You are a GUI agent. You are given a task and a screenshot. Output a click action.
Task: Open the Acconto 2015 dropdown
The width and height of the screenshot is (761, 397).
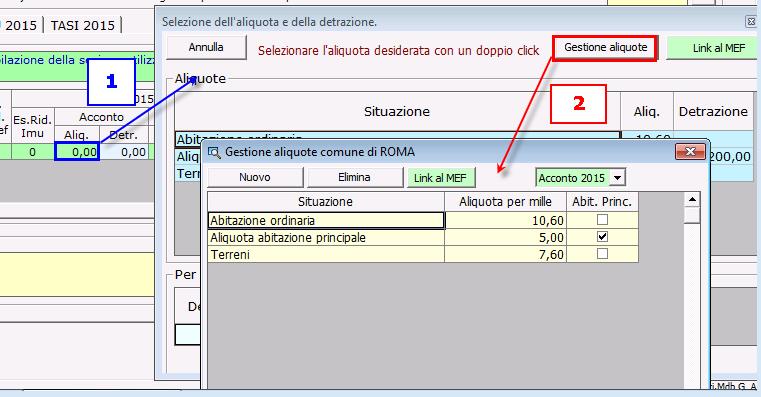point(617,178)
